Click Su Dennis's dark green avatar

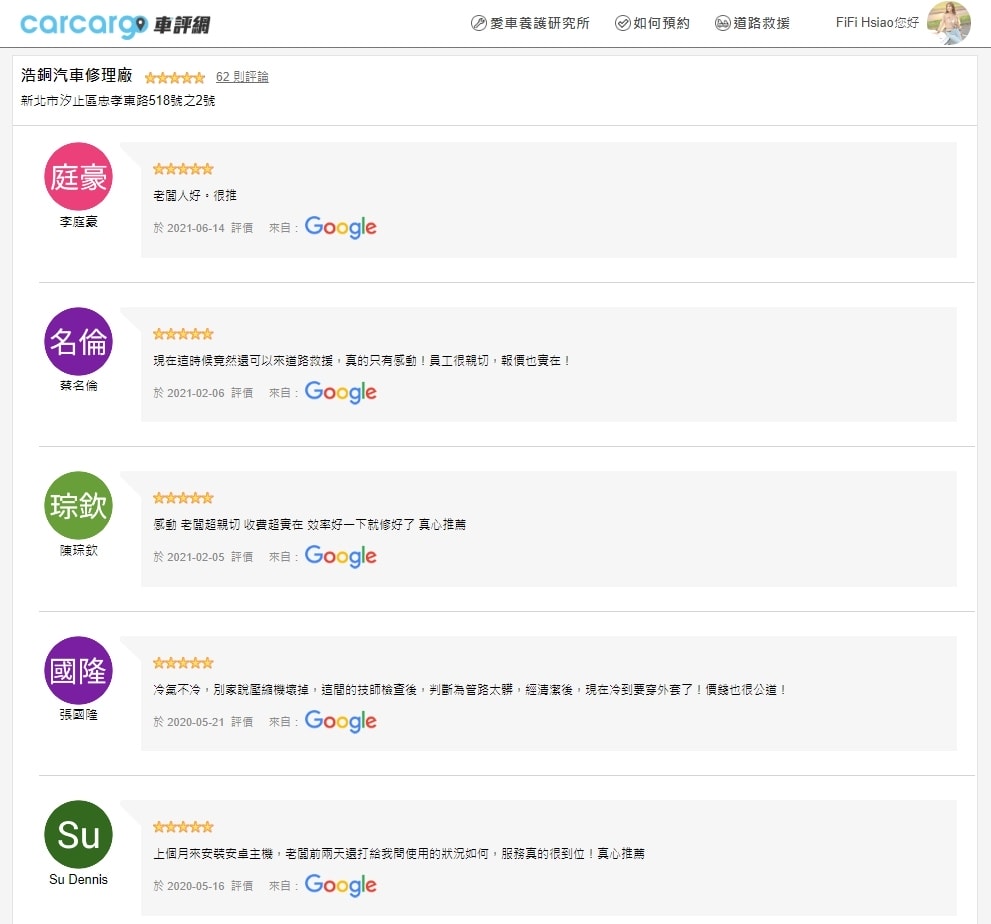[79, 834]
